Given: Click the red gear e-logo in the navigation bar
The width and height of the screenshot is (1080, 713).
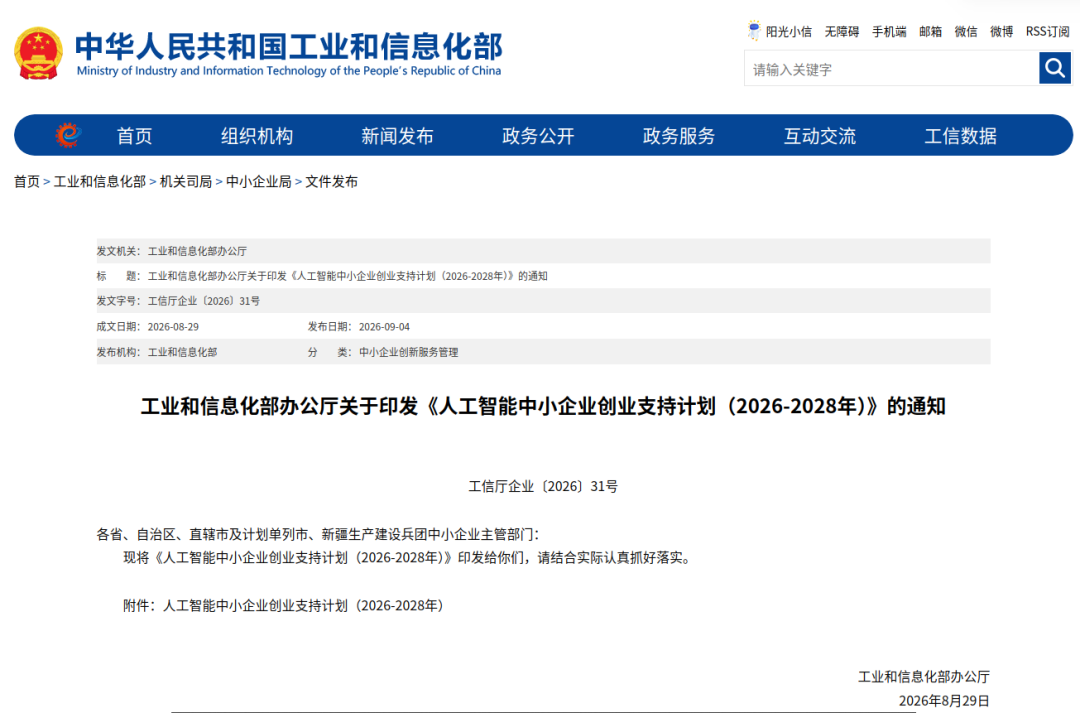Looking at the screenshot, I should click(68, 135).
